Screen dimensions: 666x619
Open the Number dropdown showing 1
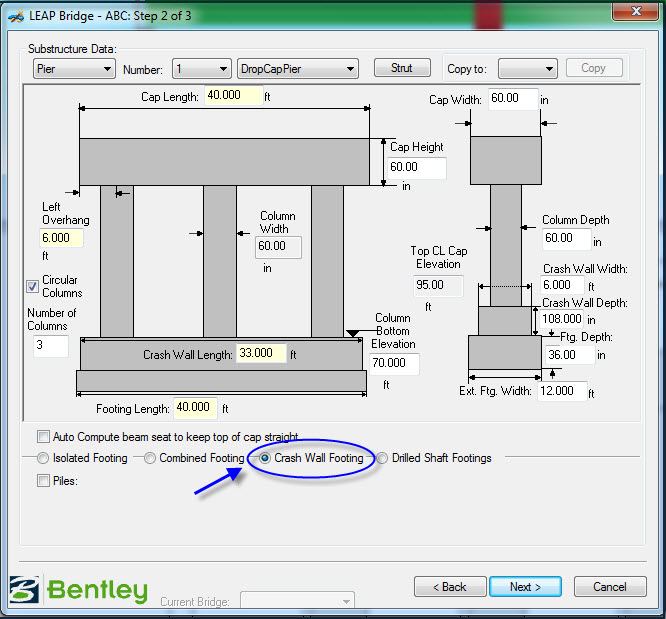202,69
